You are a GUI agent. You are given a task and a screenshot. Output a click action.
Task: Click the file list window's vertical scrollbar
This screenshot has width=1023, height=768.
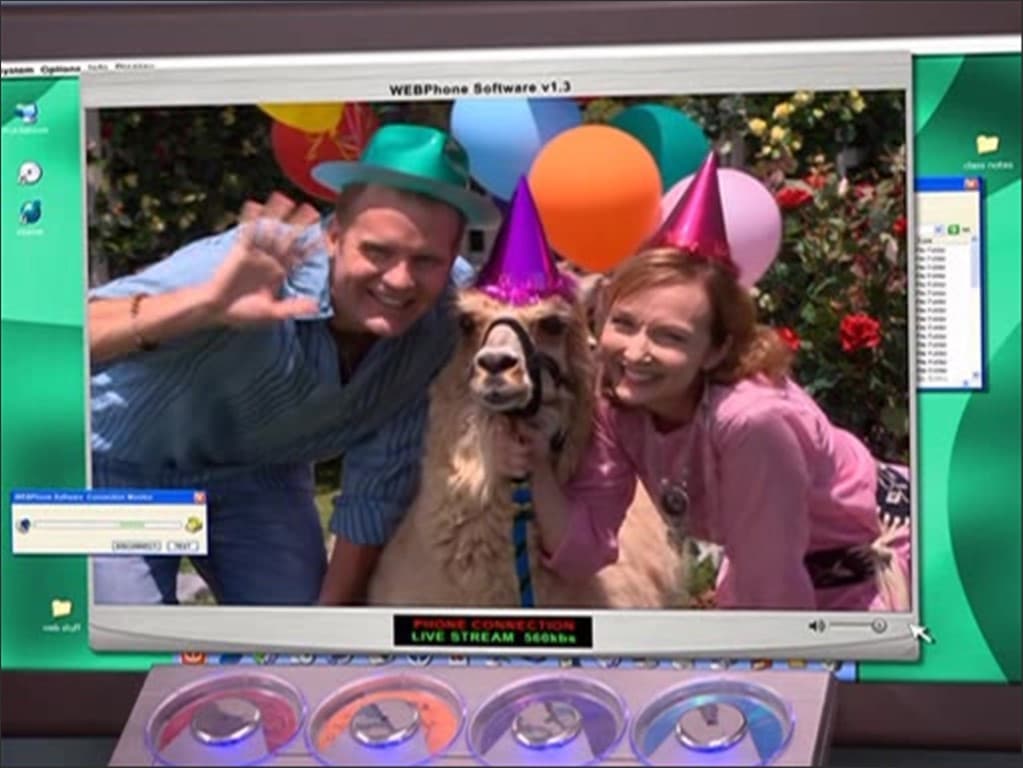pyautogui.click(x=974, y=309)
